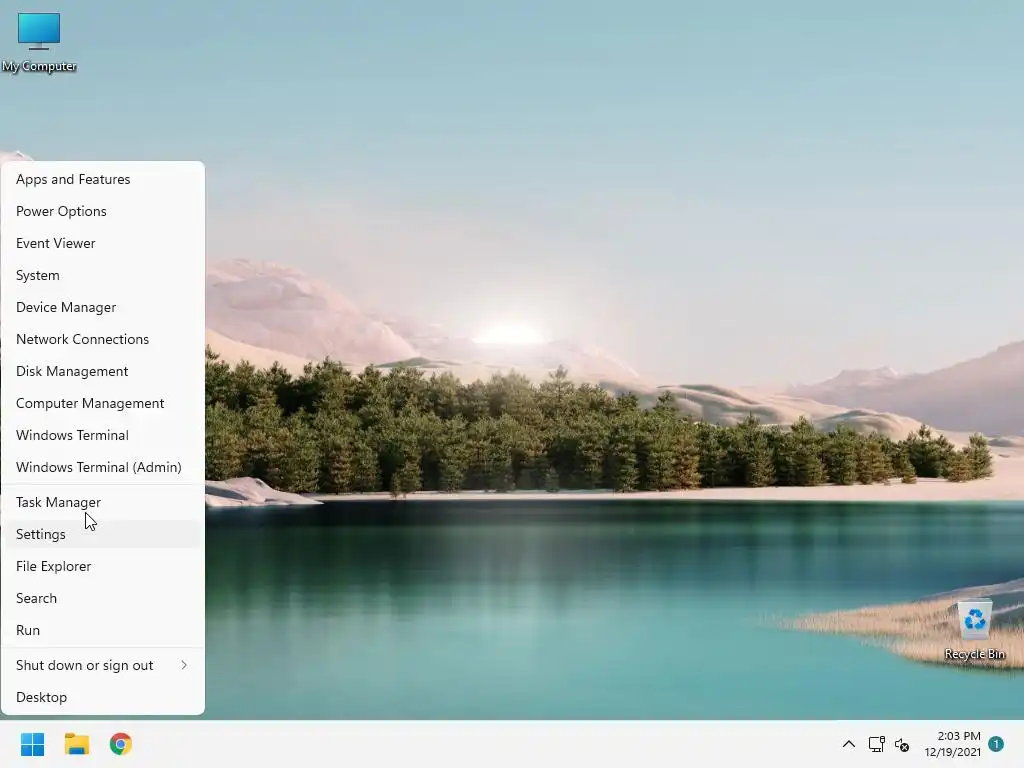Open File Explorer from the taskbar
The image size is (1024, 768).
[76, 744]
